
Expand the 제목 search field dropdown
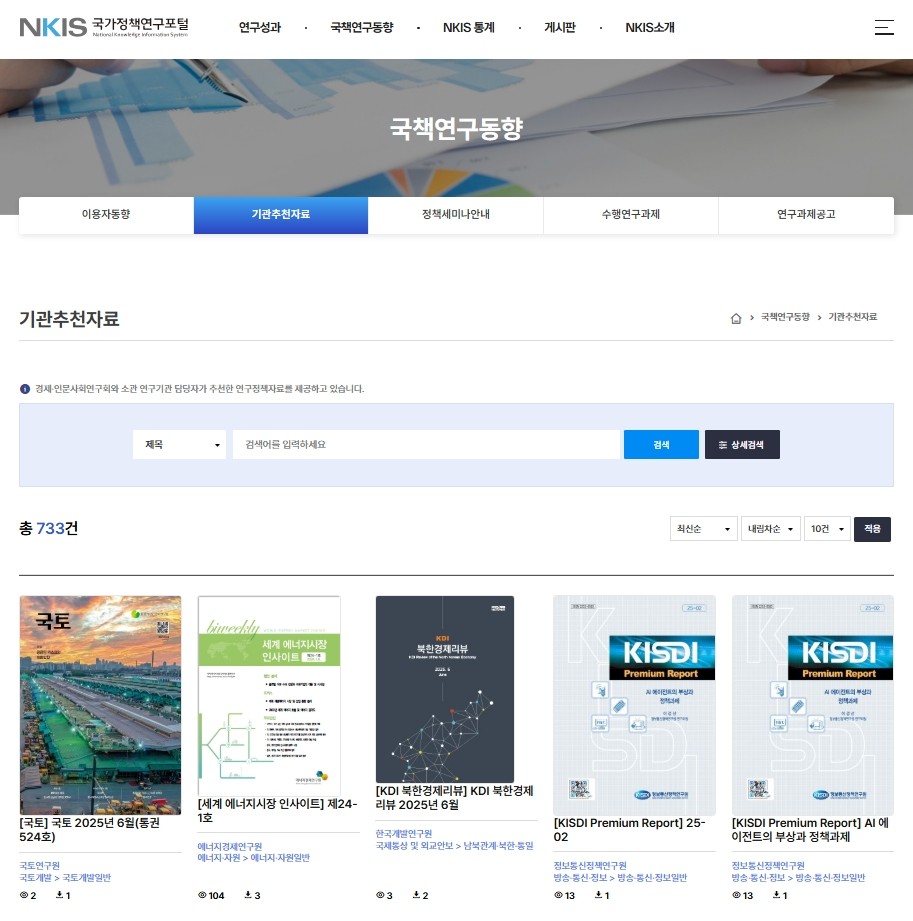tap(180, 445)
